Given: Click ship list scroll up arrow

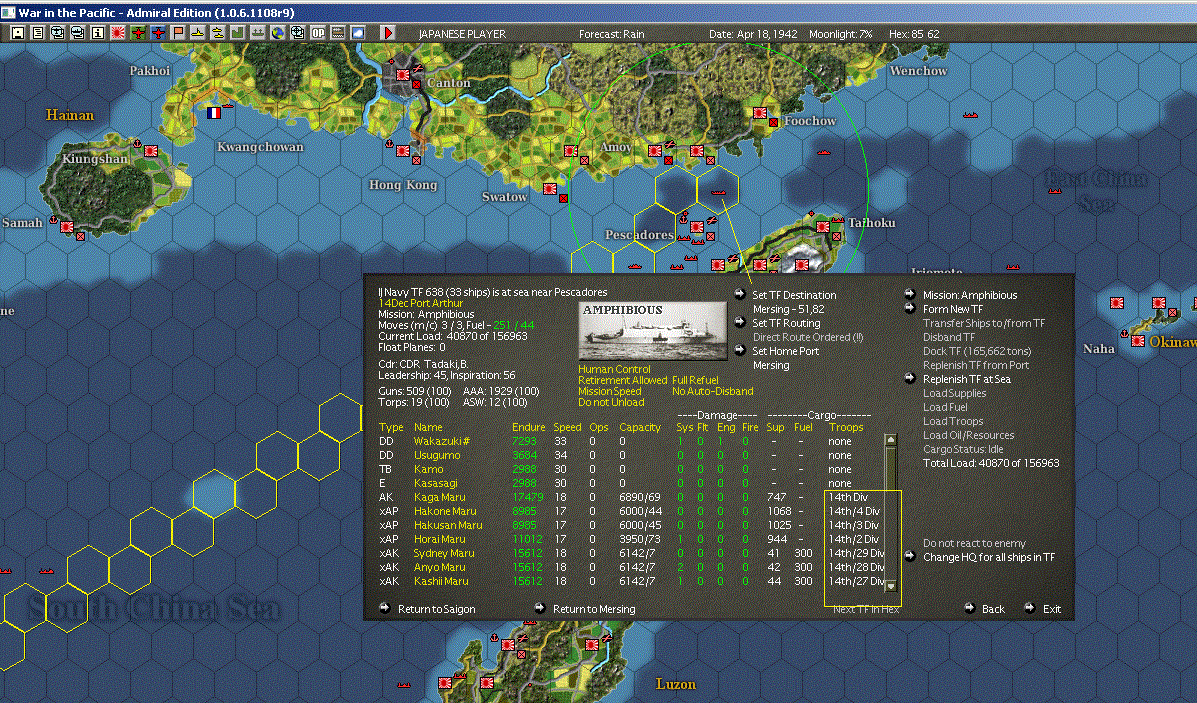Looking at the screenshot, I should (890, 440).
